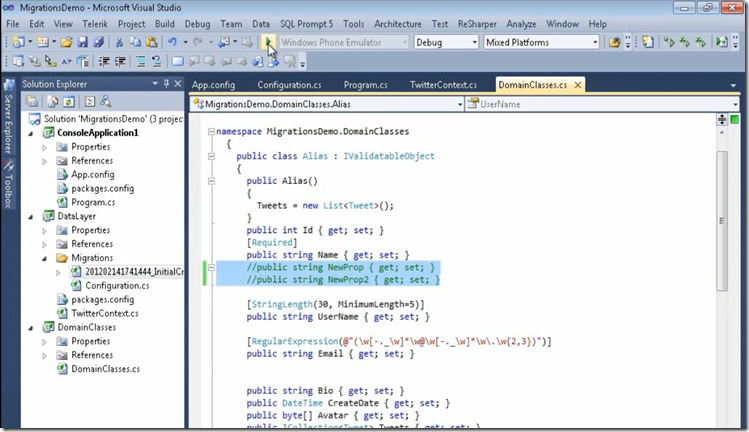Collapse the Alias class outlining region
Screen dimensions: 749x432
coord(211,156)
